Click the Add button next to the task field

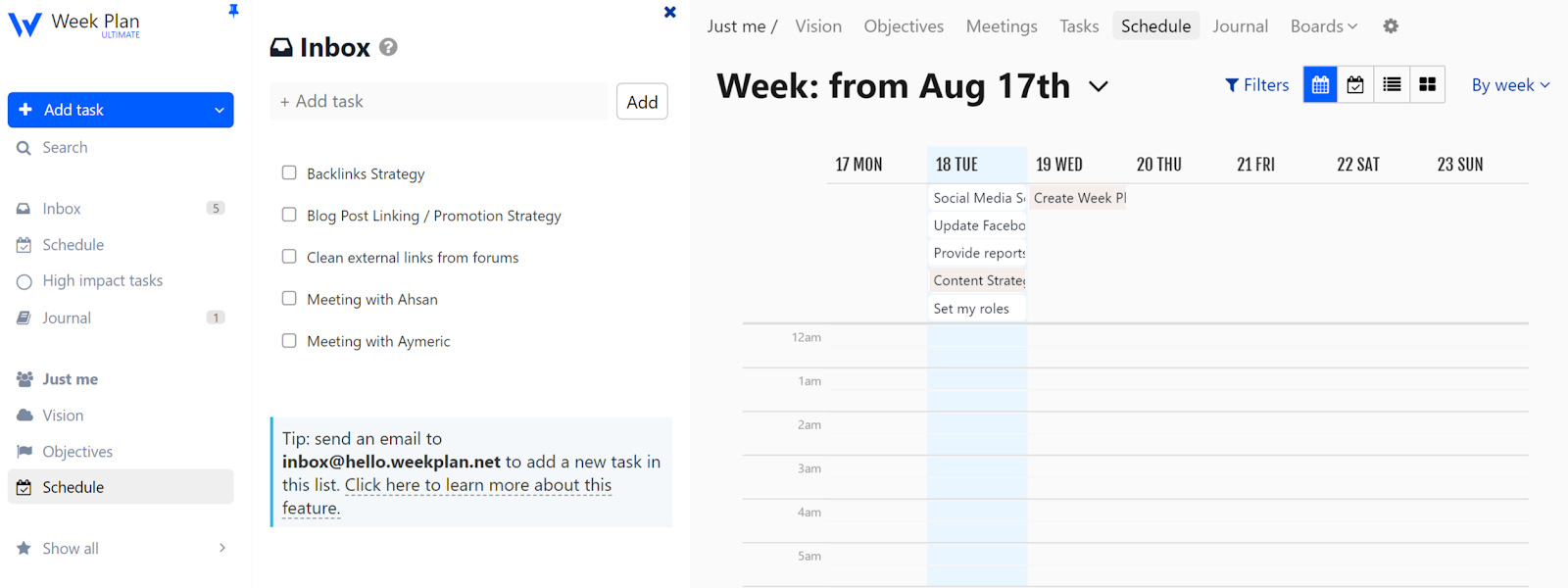click(642, 101)
